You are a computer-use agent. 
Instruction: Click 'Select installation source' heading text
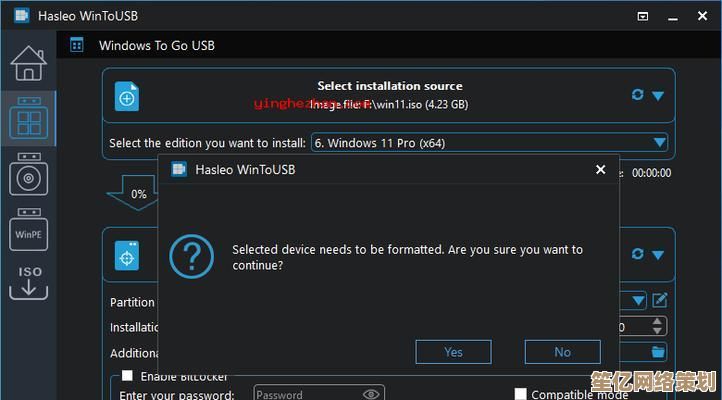[390, 86]
